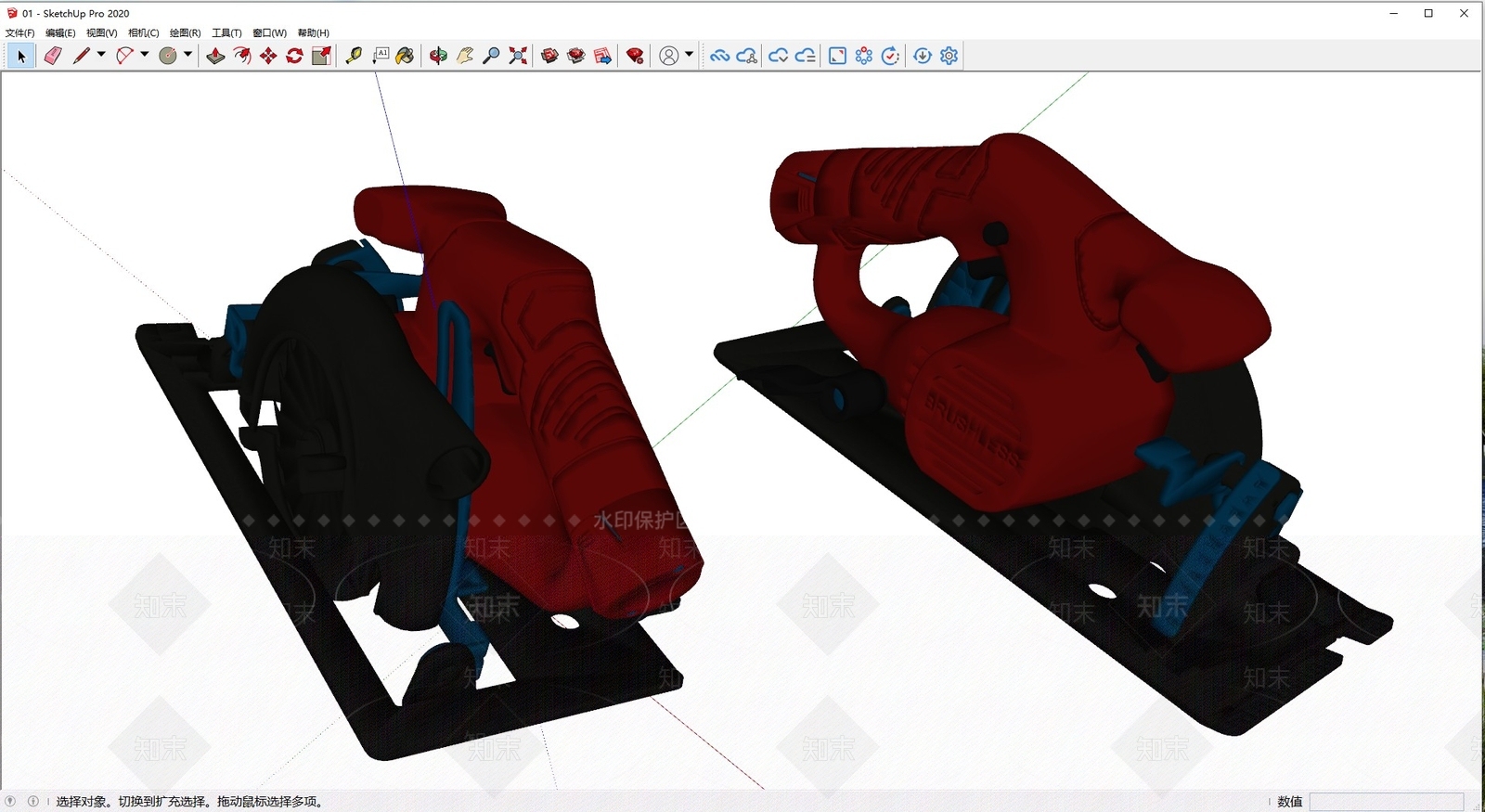Expand the arc tool dropdown arrow
Viewport: 1485px width, 812px height.
click(x=145, y=55)
